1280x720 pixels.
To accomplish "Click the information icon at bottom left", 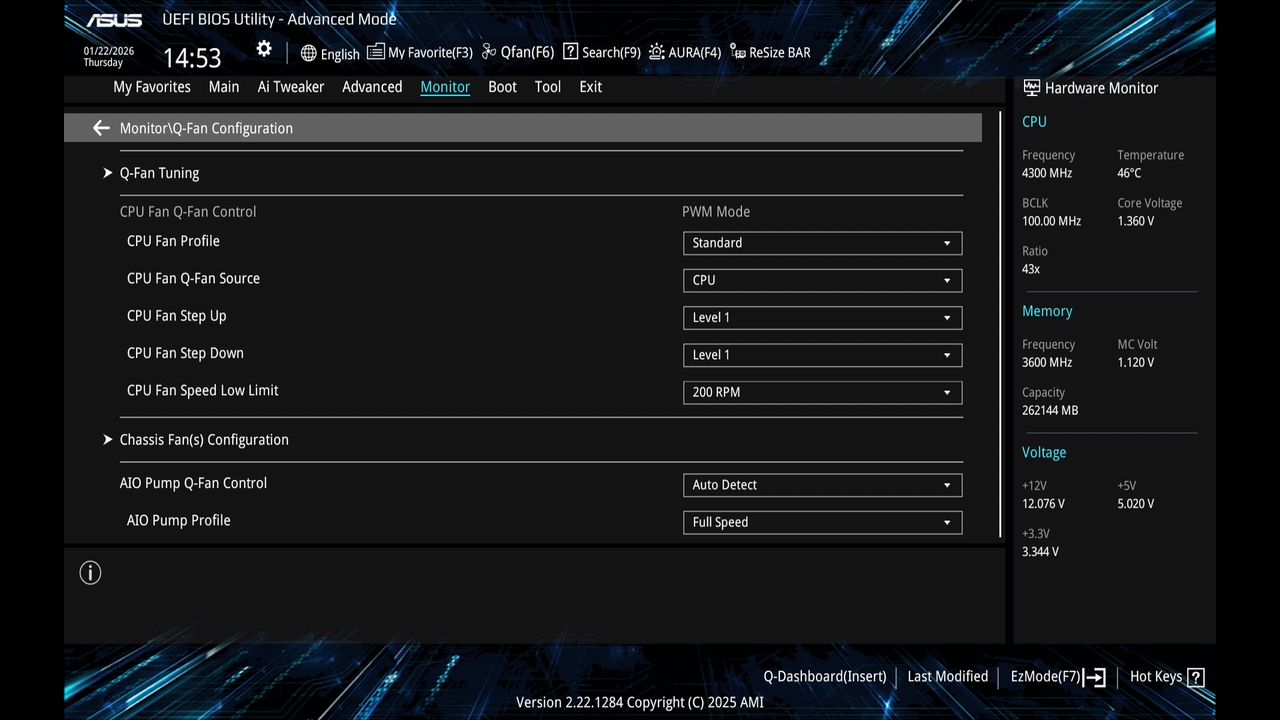I will pyautogui.click(x=90, y=572).
